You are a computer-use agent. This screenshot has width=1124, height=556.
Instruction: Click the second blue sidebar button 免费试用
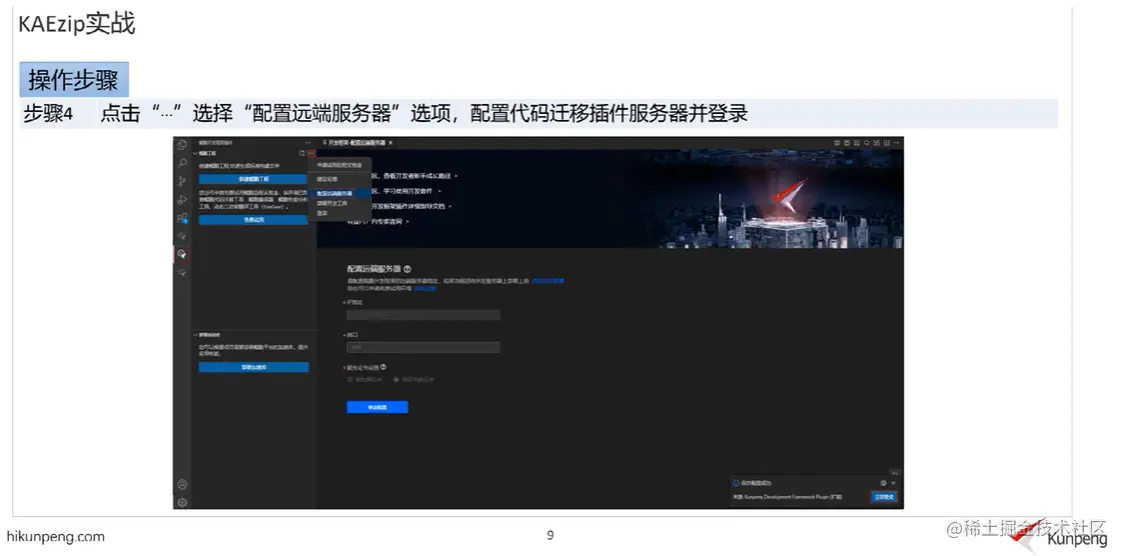tap(254, 220)
